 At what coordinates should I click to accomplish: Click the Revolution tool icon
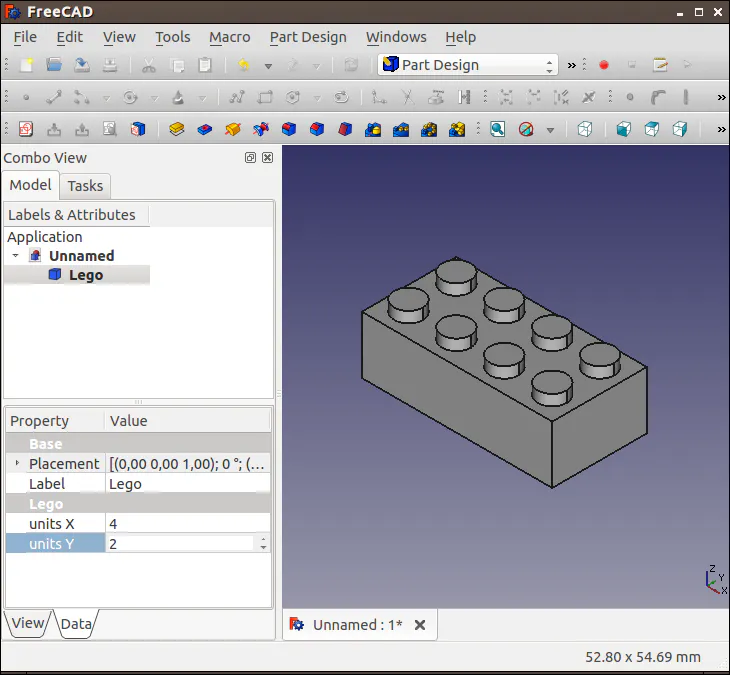pos(233,129)
